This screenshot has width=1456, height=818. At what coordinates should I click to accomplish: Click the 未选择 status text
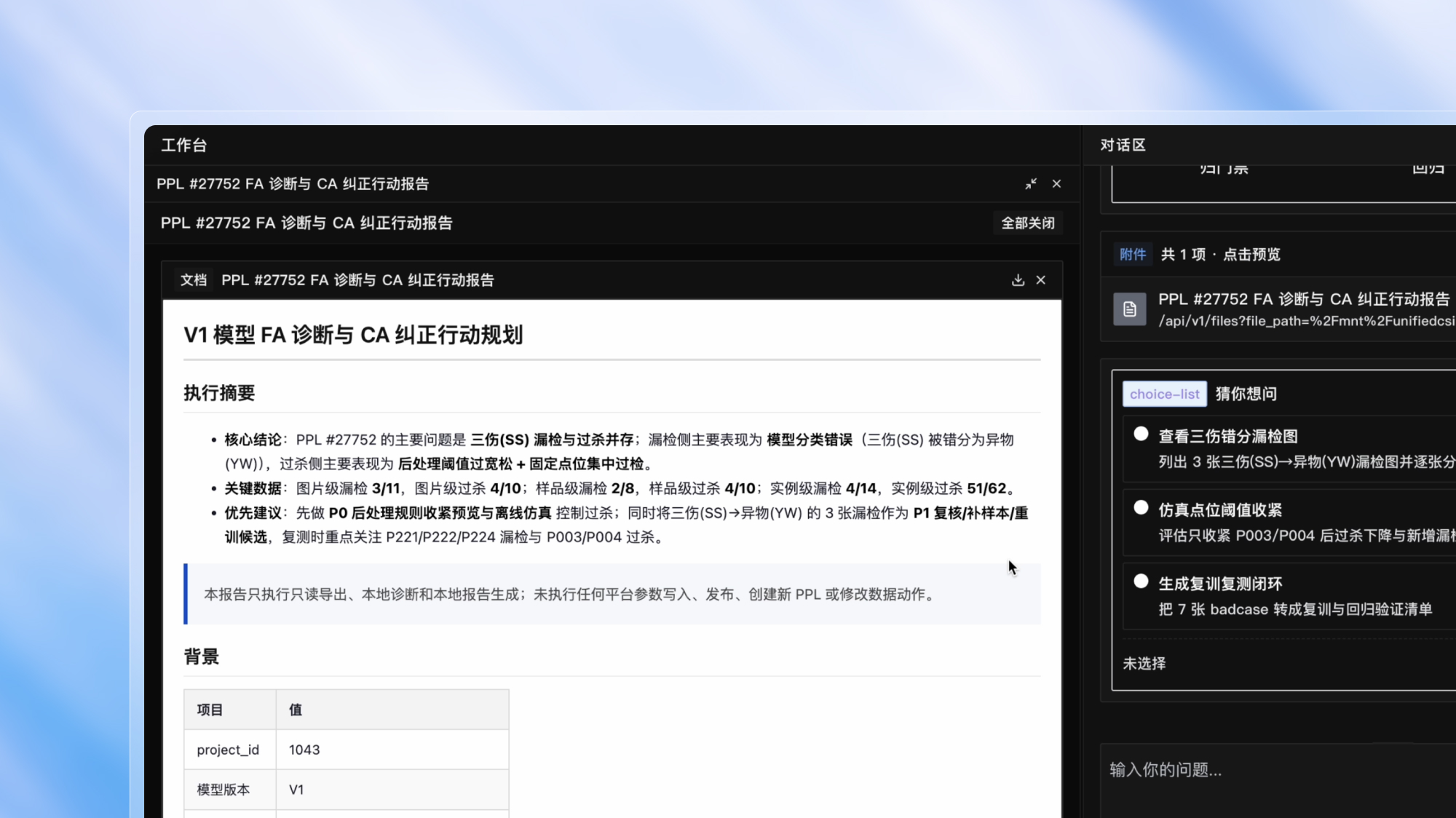click(1144, 664)
